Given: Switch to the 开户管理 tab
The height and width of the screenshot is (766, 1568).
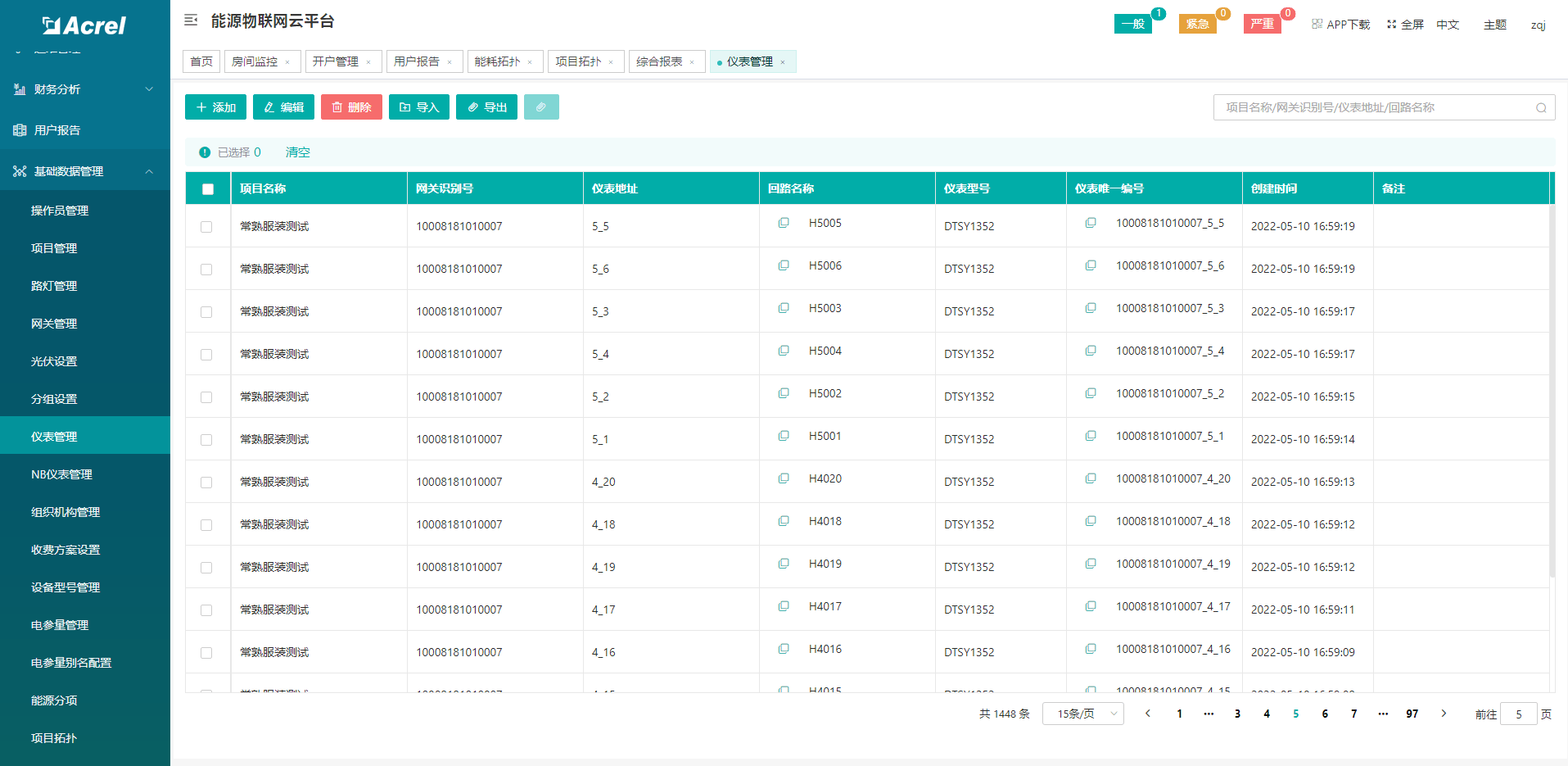Looking at the screenshot, I should point(336,61).
